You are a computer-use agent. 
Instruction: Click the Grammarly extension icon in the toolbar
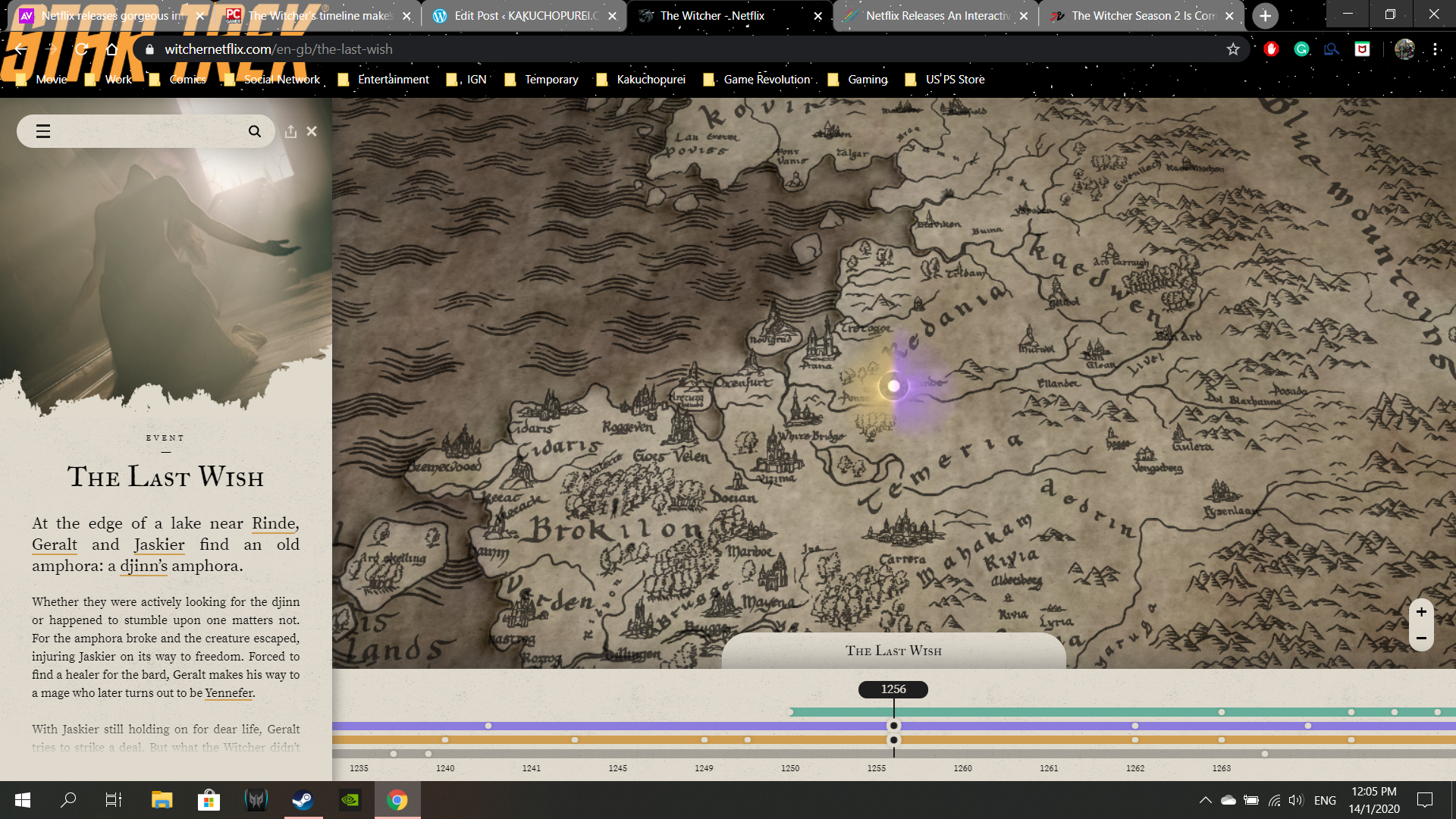tap(1301, 49)
